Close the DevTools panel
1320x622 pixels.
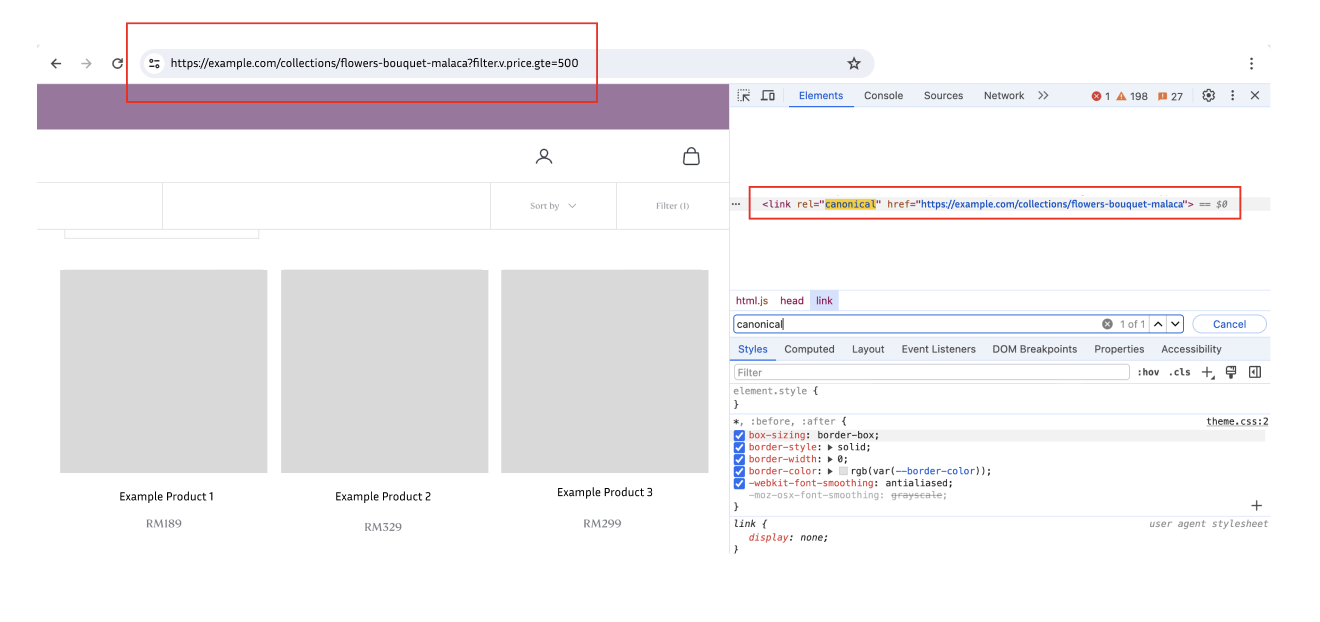click(1255, 96)
